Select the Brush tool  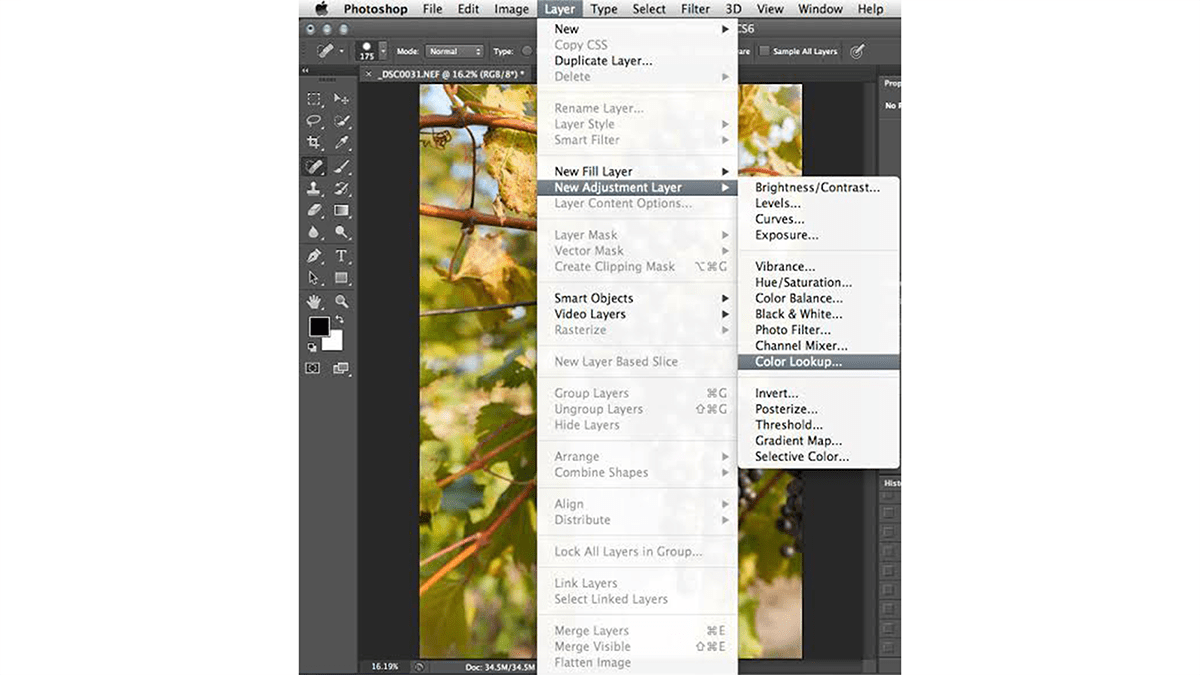point(342,166)
